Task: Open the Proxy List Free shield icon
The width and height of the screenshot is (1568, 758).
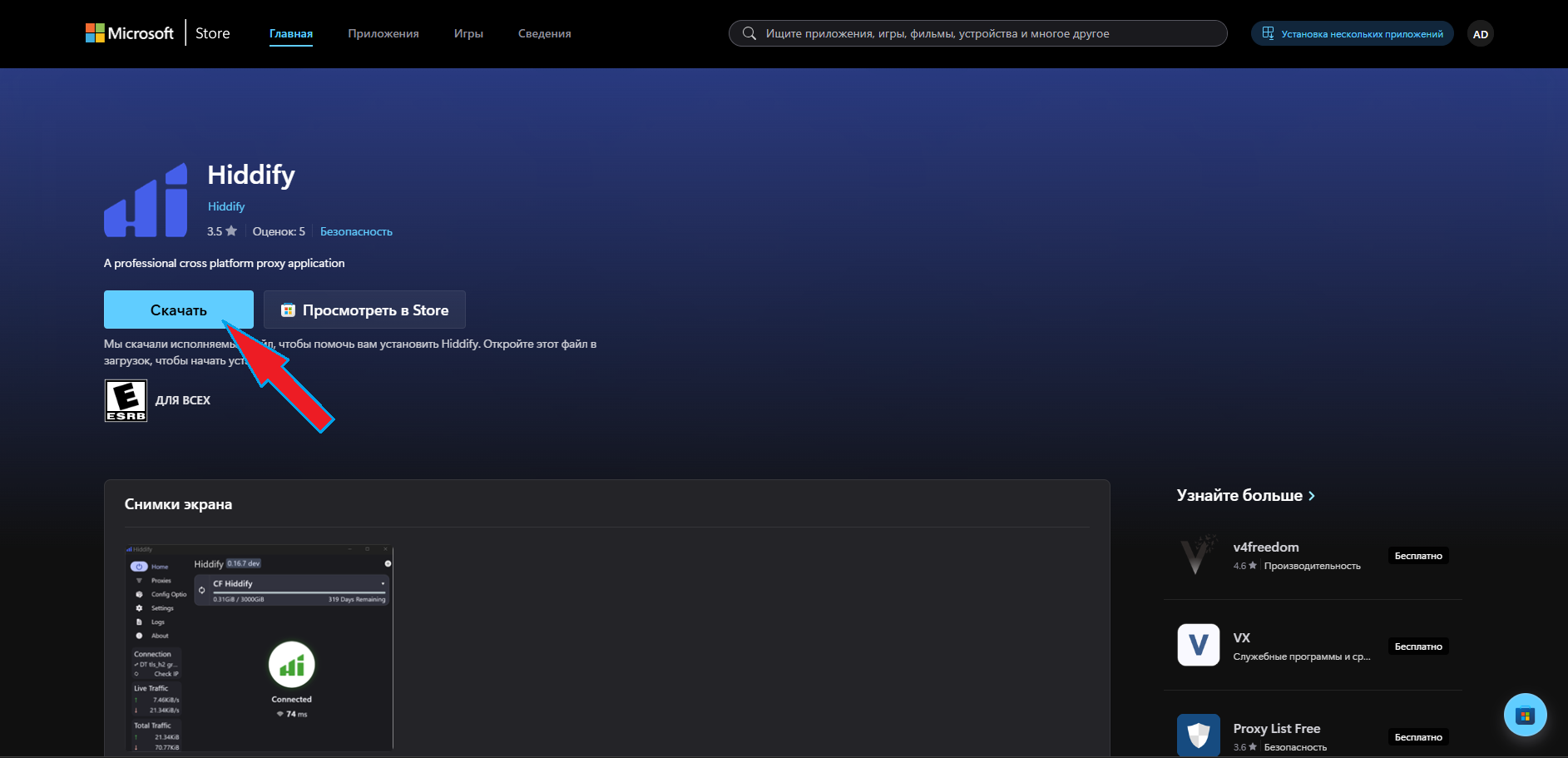Action: point(1198,735)
